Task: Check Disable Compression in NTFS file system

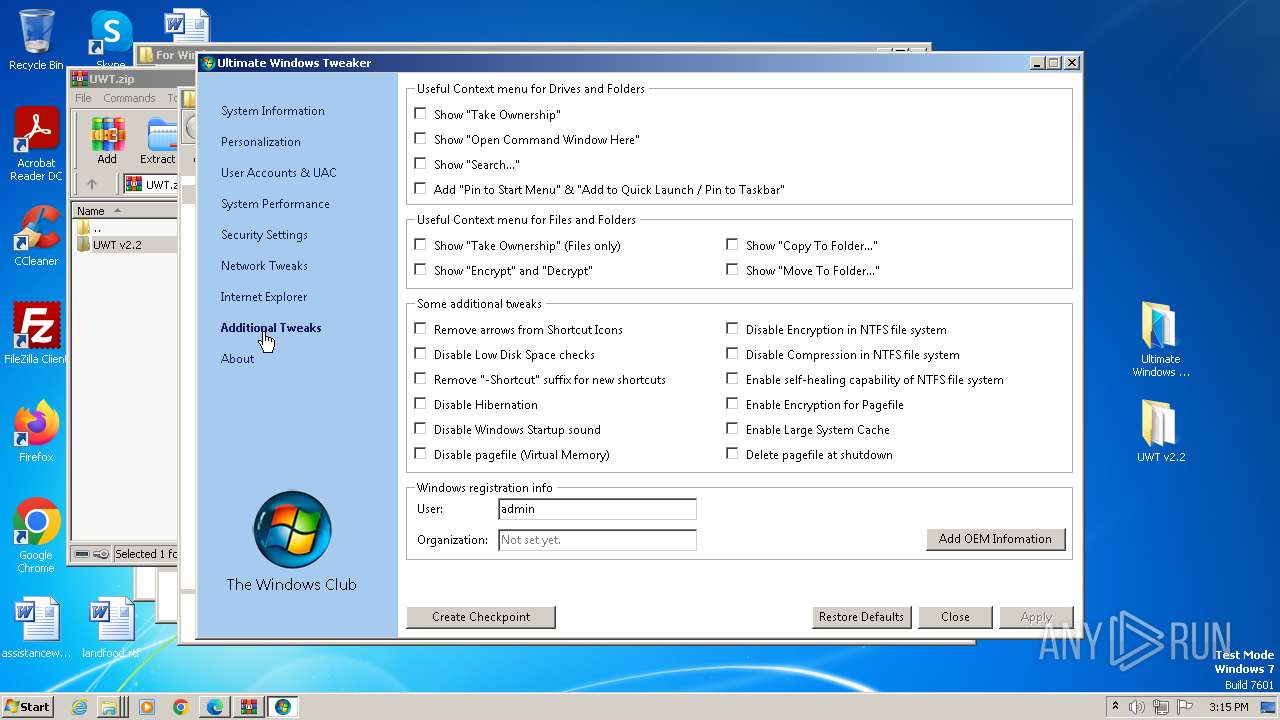Action: (x=732, y=354)
